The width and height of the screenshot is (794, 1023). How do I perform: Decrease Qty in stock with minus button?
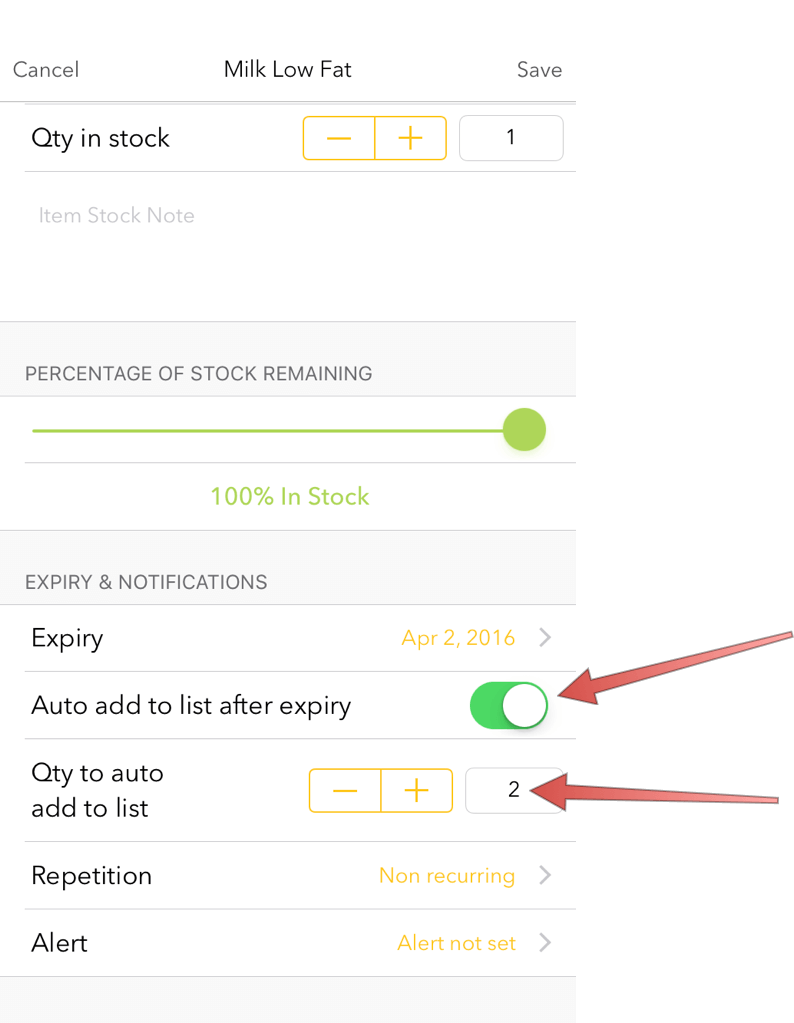point(339,138)
